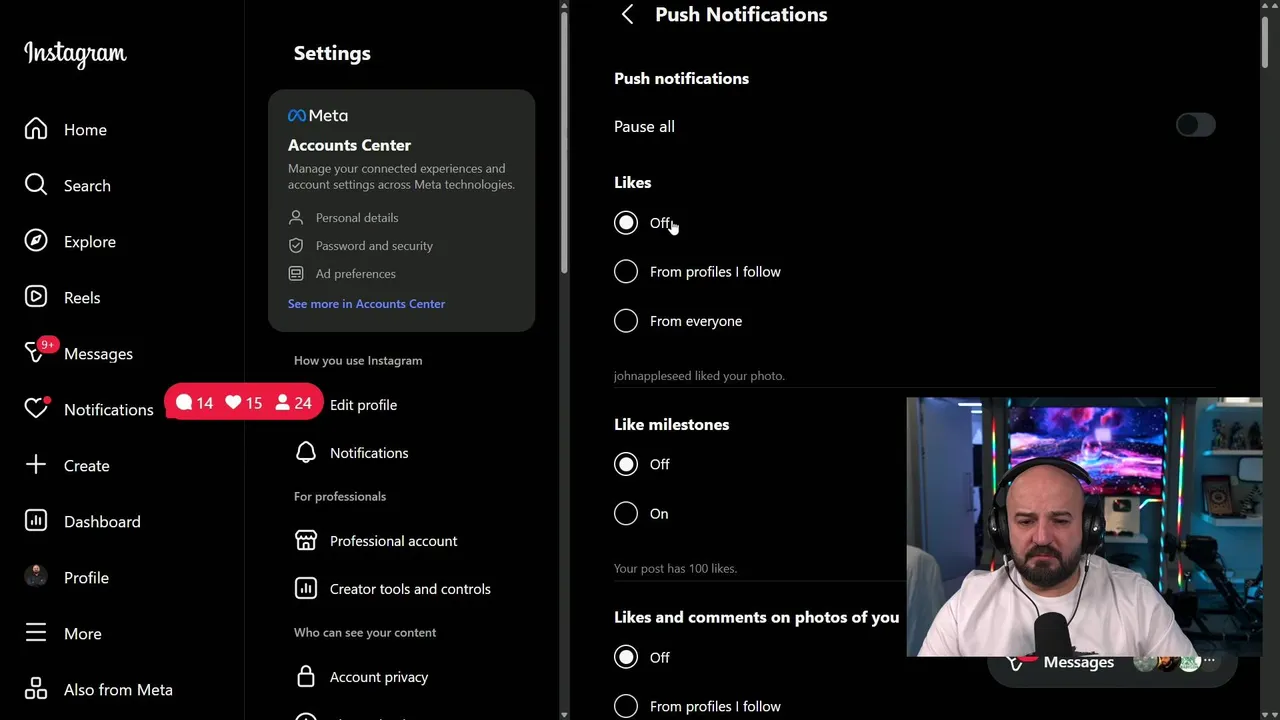Screen dimensions: 1280x720
Task: Click Password and security shield icon
Action: click(x=296, y=245)
